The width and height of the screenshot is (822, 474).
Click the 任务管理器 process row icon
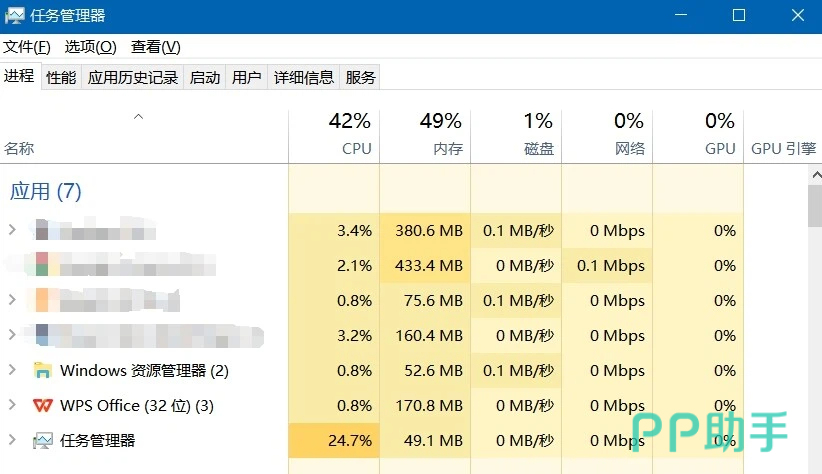click(x=42, y=440)
